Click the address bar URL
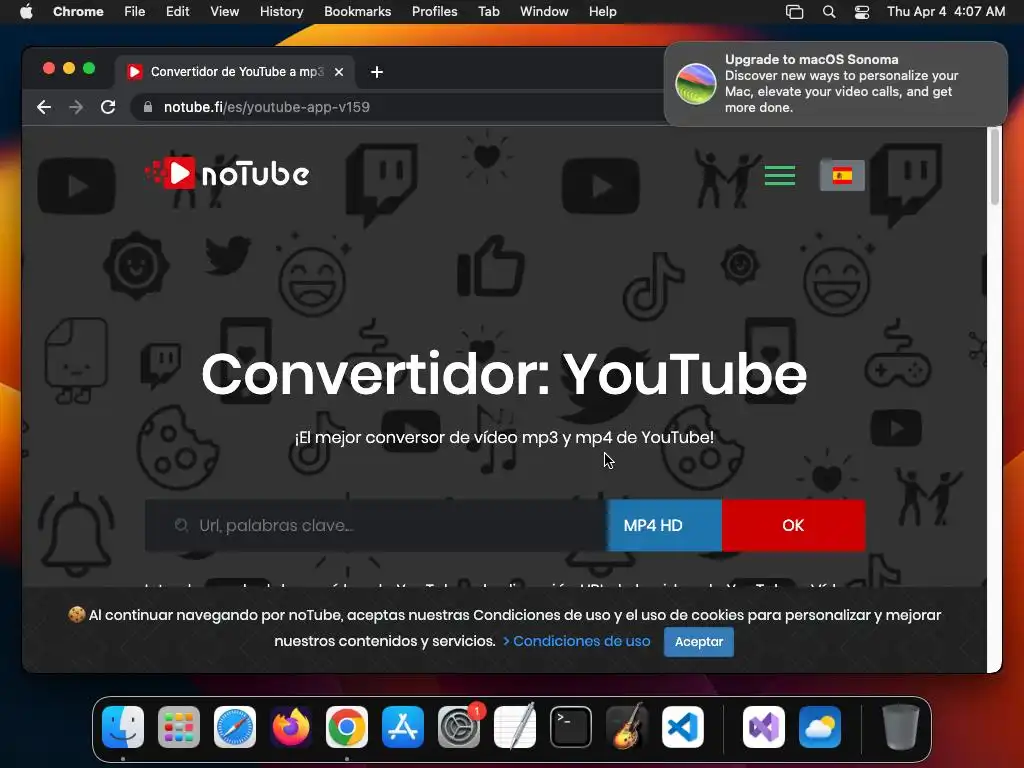This screenshot has width=1024, height=768. pos(266,107)
